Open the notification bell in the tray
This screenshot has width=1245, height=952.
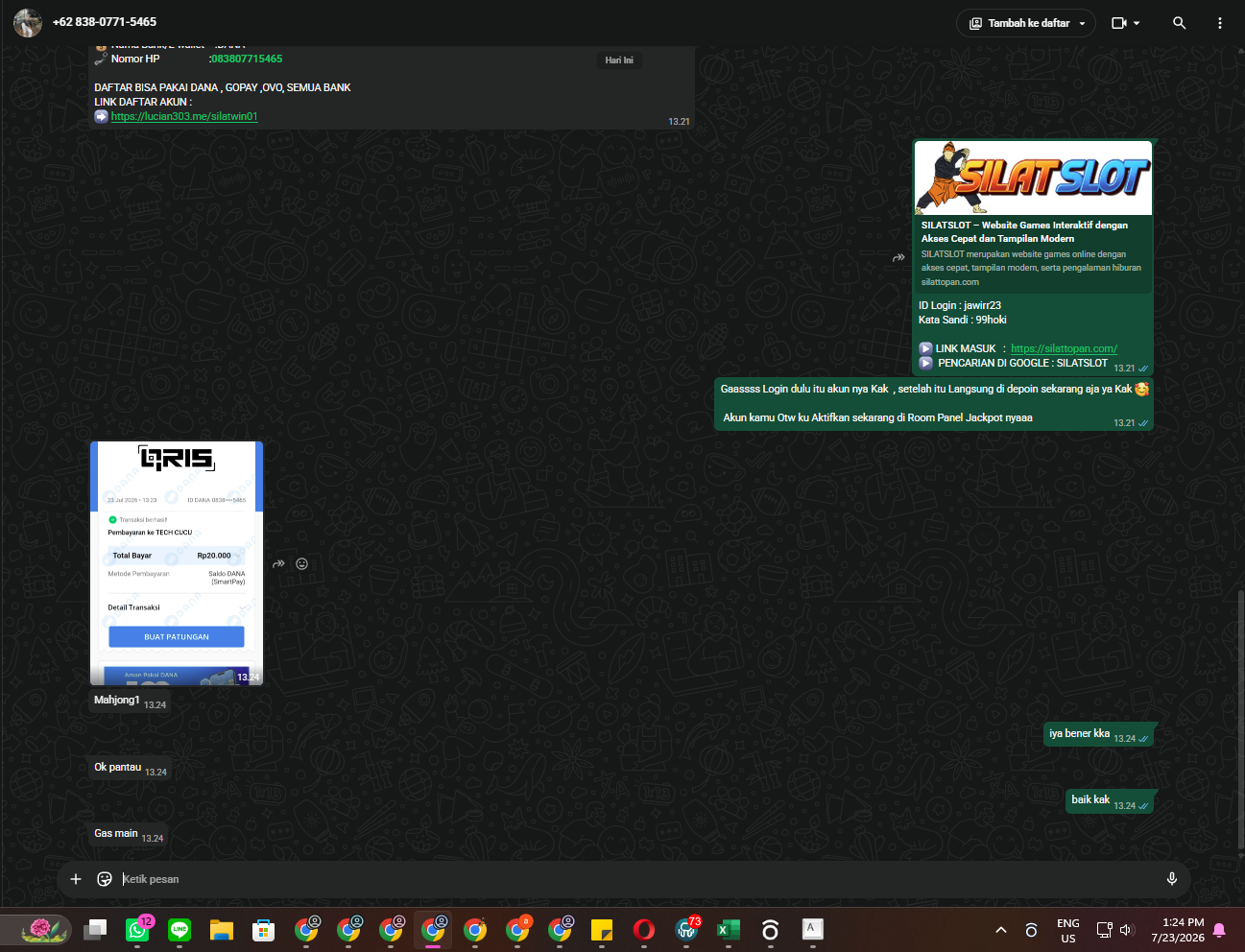tap(1220, 930)
